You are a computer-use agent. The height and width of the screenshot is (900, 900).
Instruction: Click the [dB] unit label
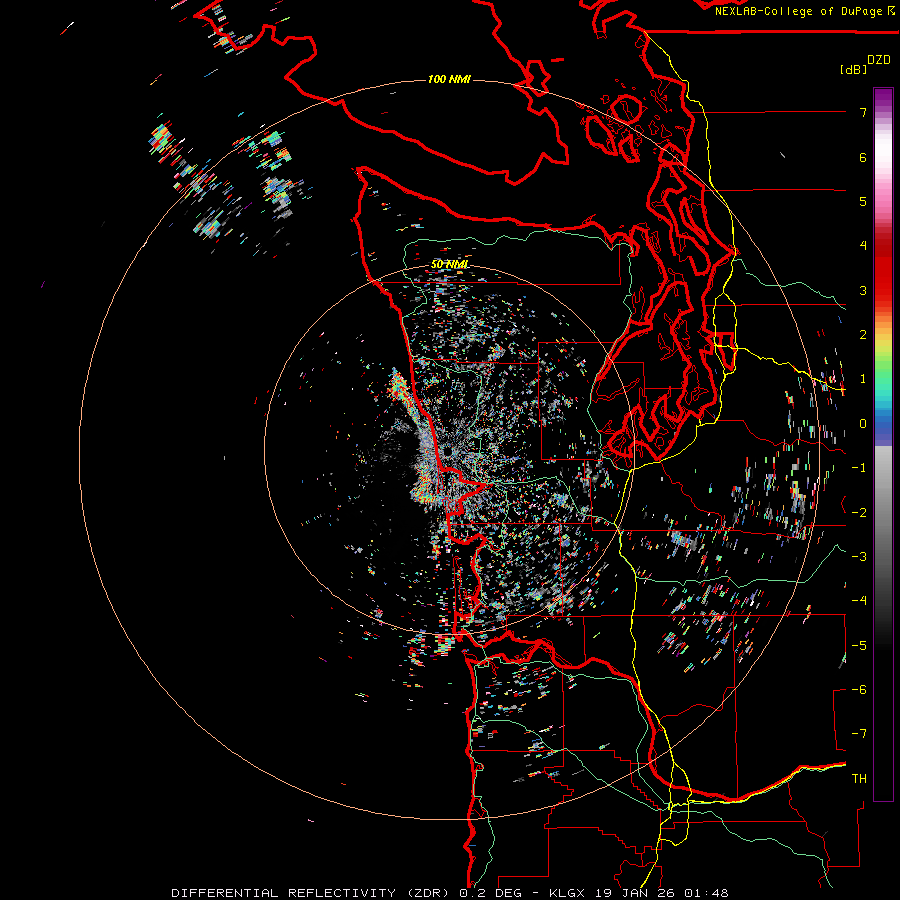tap(854, 69)
